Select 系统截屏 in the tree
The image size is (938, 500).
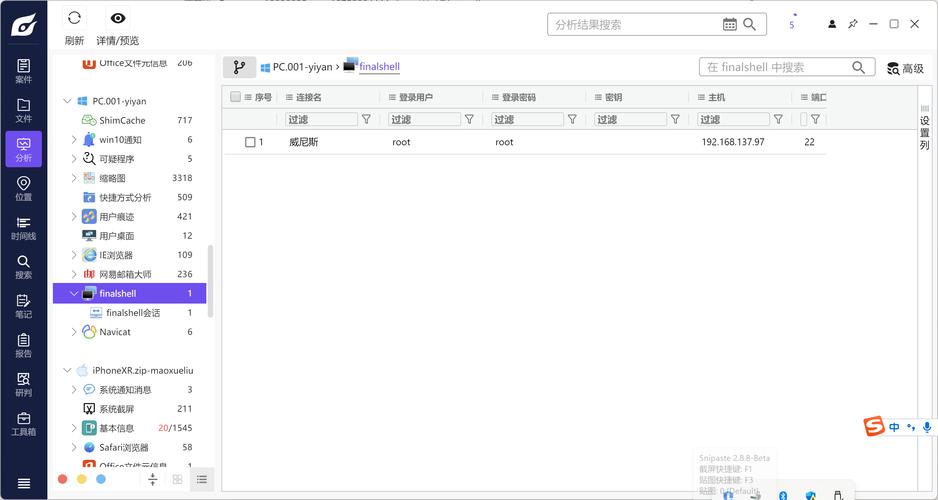[x=117, y=409]
